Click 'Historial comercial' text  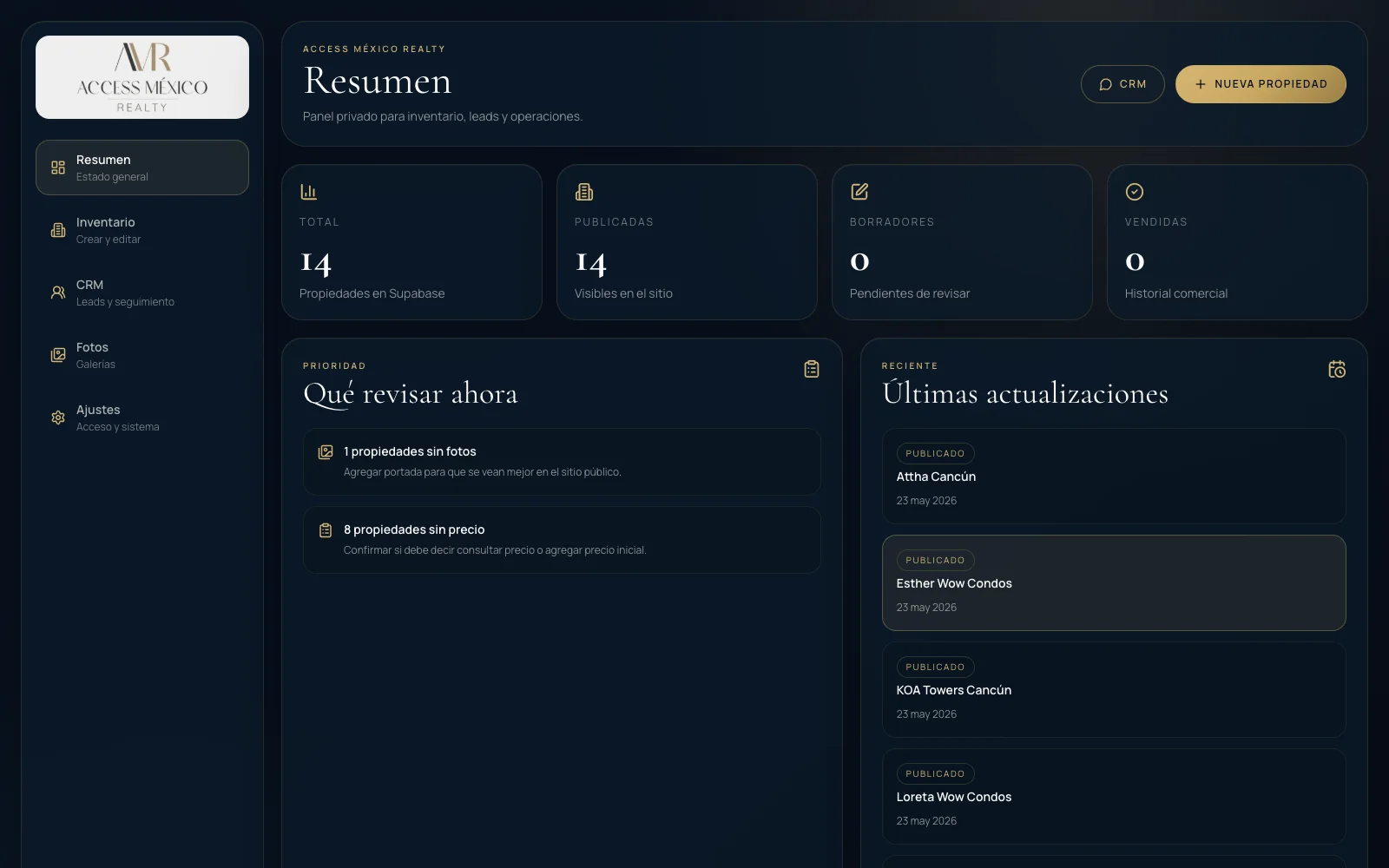[x=1176, y=293]
